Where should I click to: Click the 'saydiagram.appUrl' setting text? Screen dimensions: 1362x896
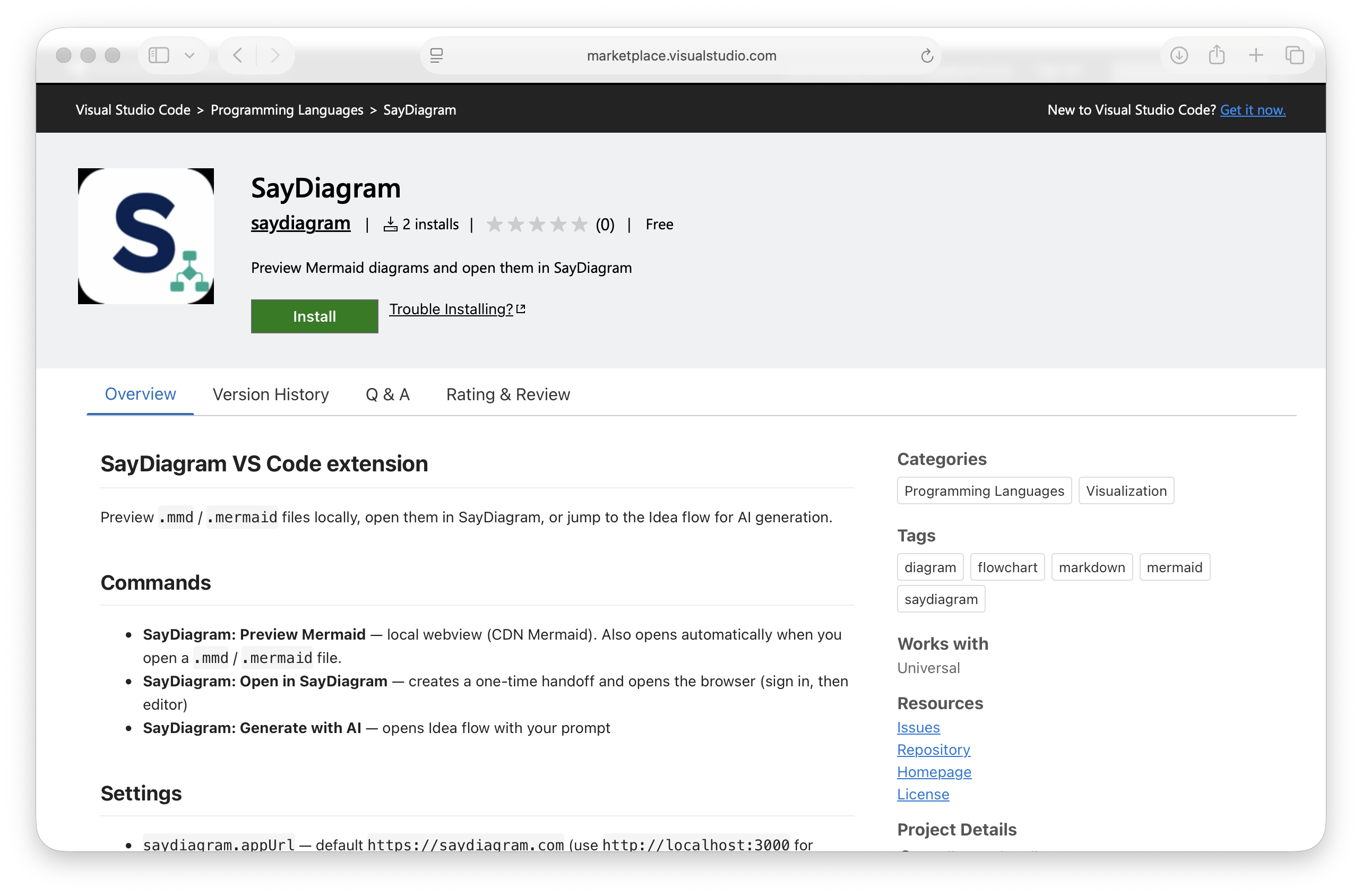[219, 844]
